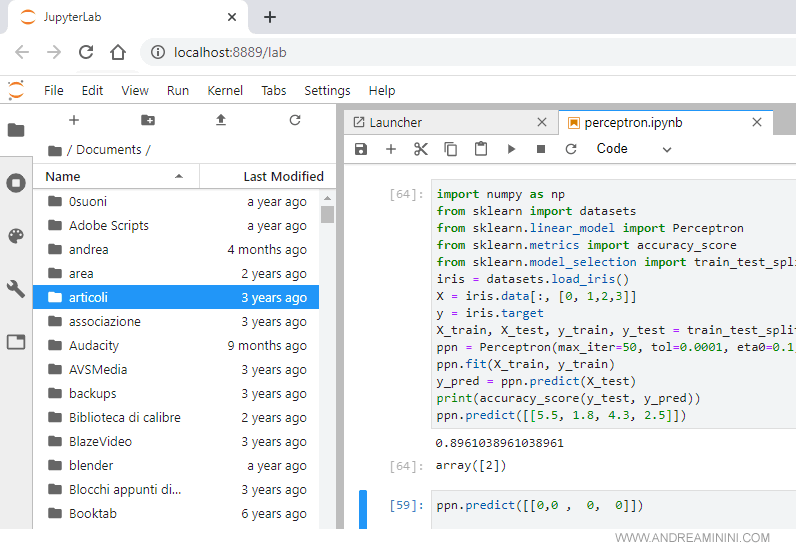Click the browser back arrow

click(22, 52)
